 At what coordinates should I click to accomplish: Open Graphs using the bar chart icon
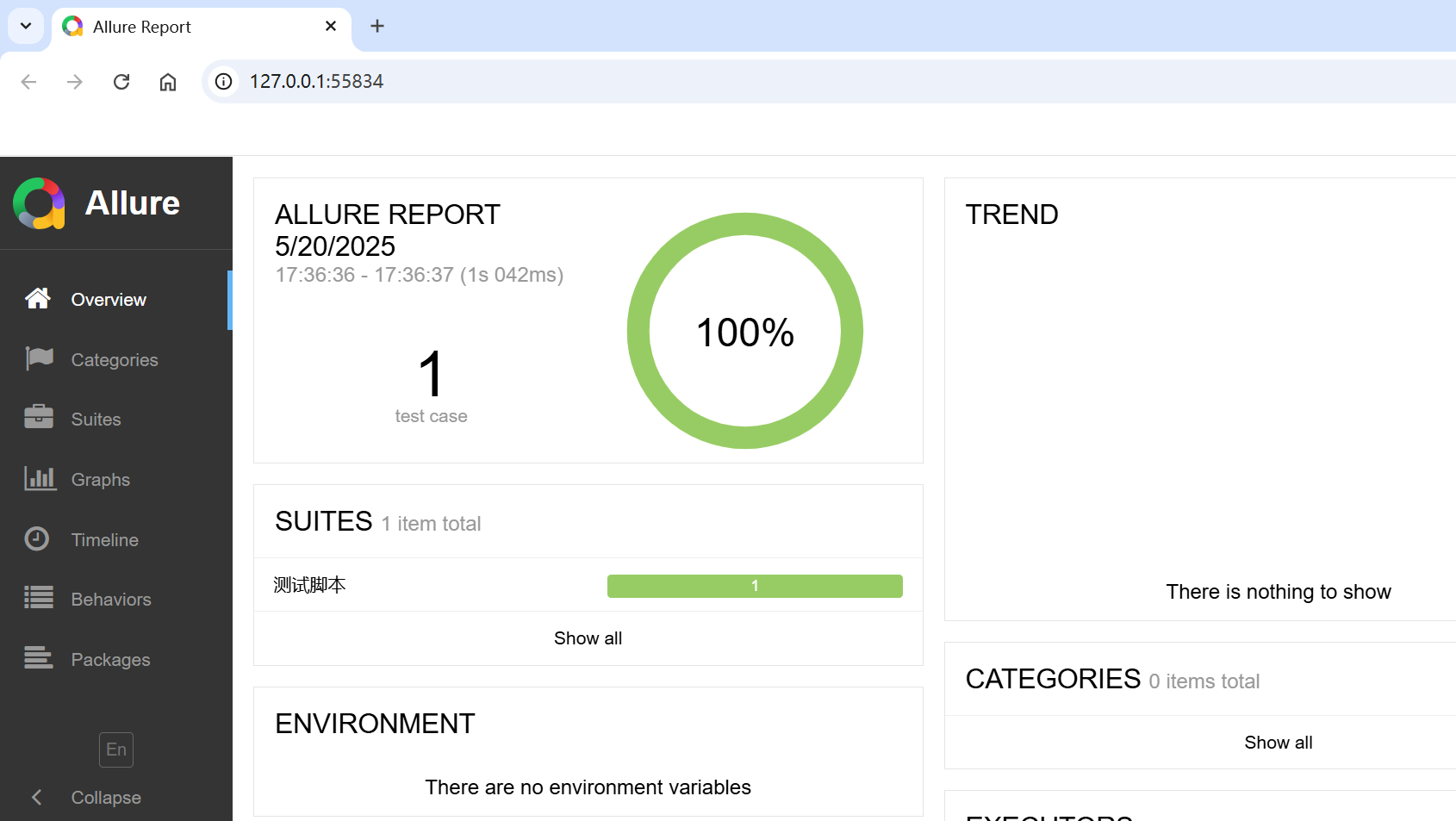pos(40,479)
